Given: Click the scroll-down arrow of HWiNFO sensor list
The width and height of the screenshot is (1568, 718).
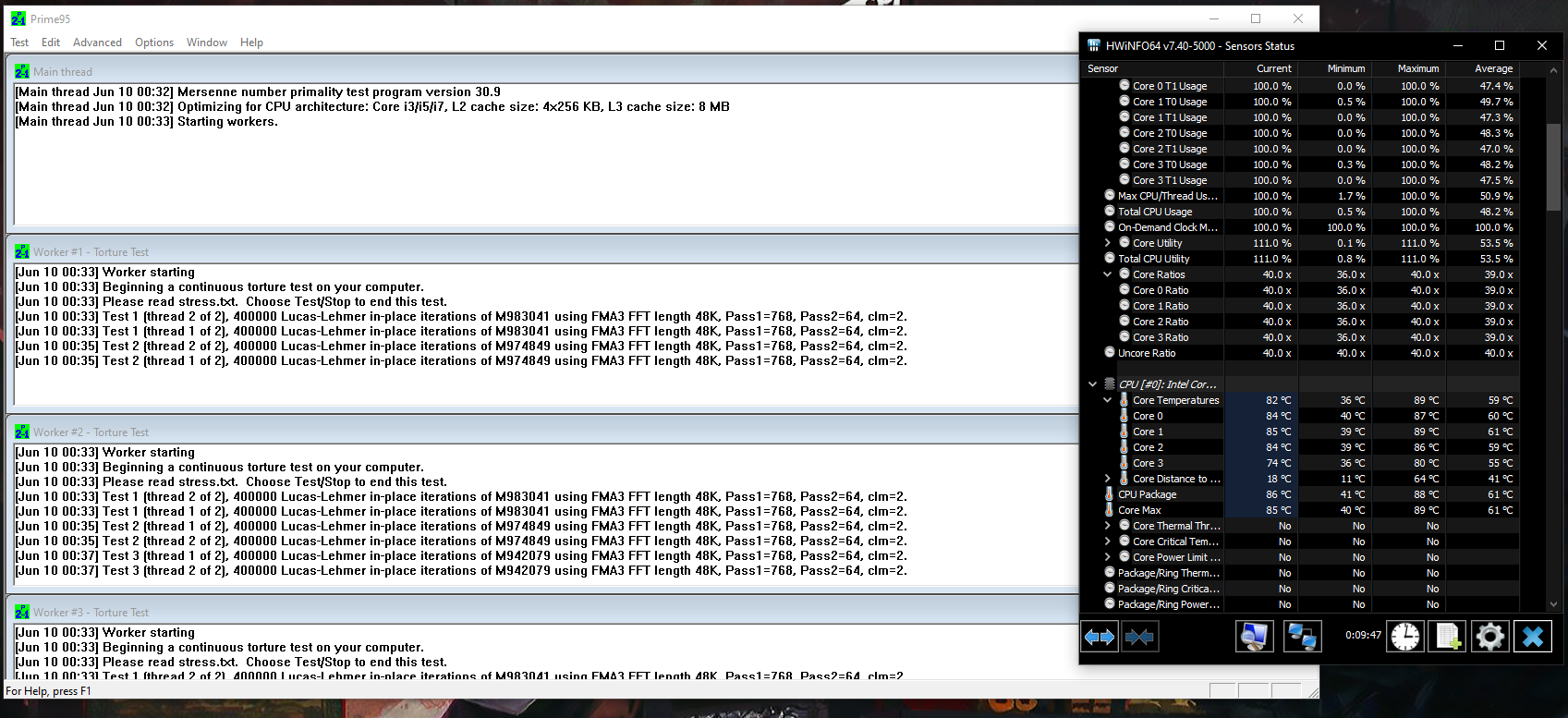Looking at the screenshot, I should coord(1552,604).
